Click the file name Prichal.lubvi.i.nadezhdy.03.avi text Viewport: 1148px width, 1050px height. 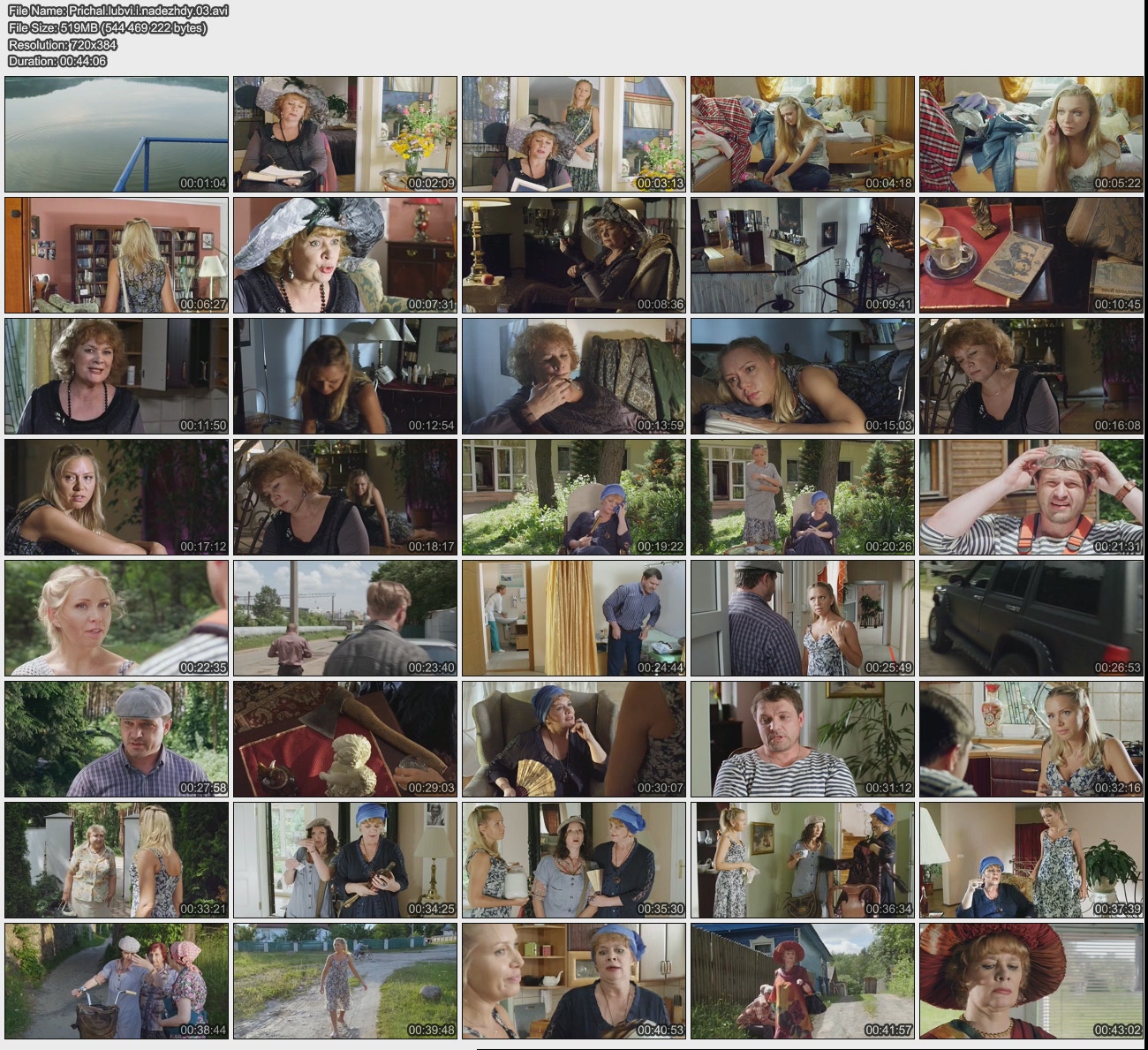pos(117,11)
